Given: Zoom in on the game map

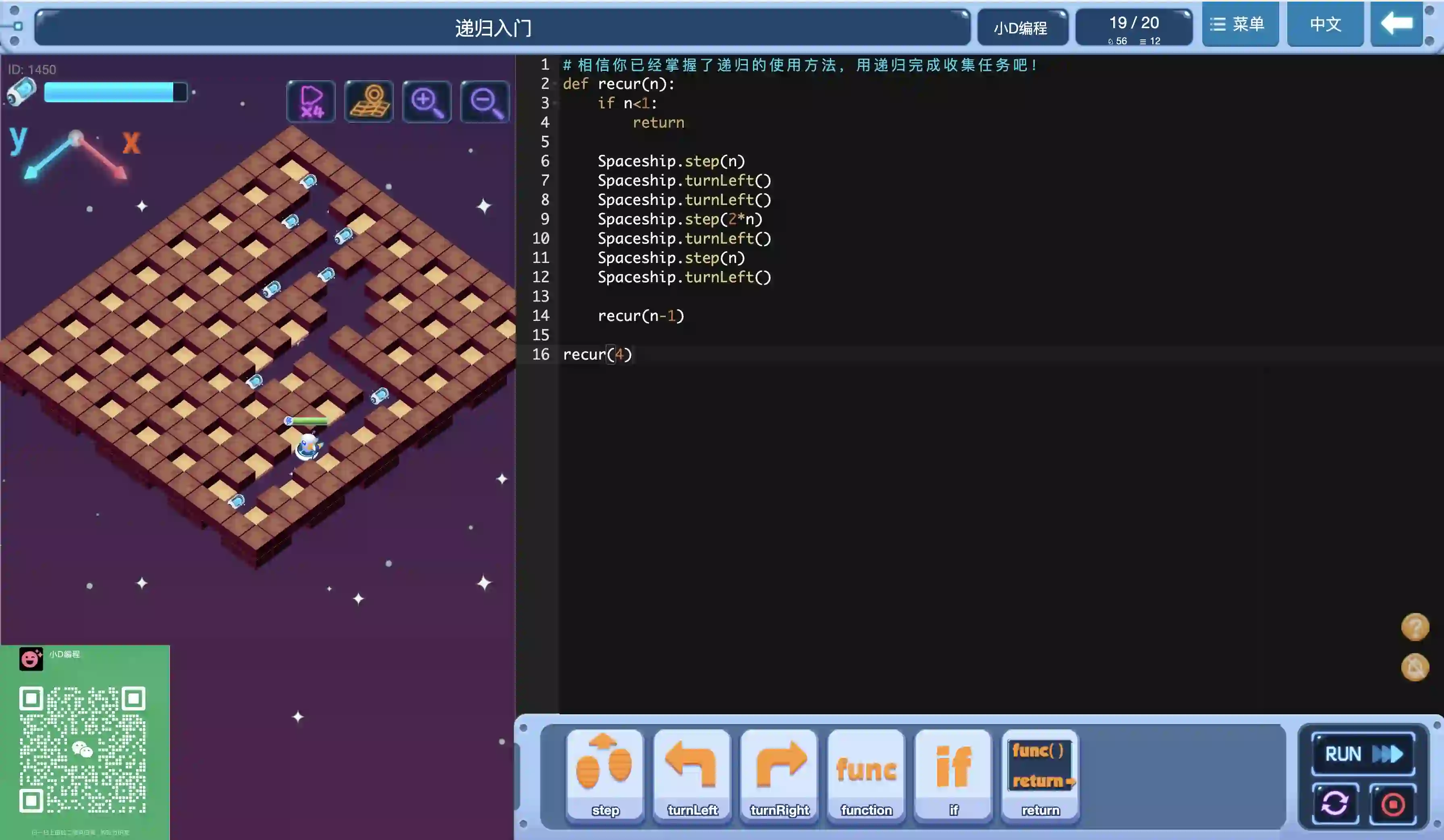Looking at the screenshot, I should (x=426, y=102).
